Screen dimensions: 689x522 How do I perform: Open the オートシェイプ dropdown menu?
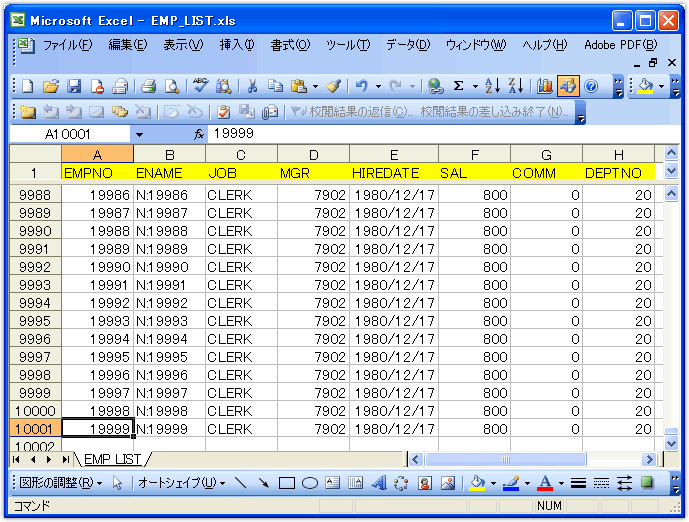[180, 483]
